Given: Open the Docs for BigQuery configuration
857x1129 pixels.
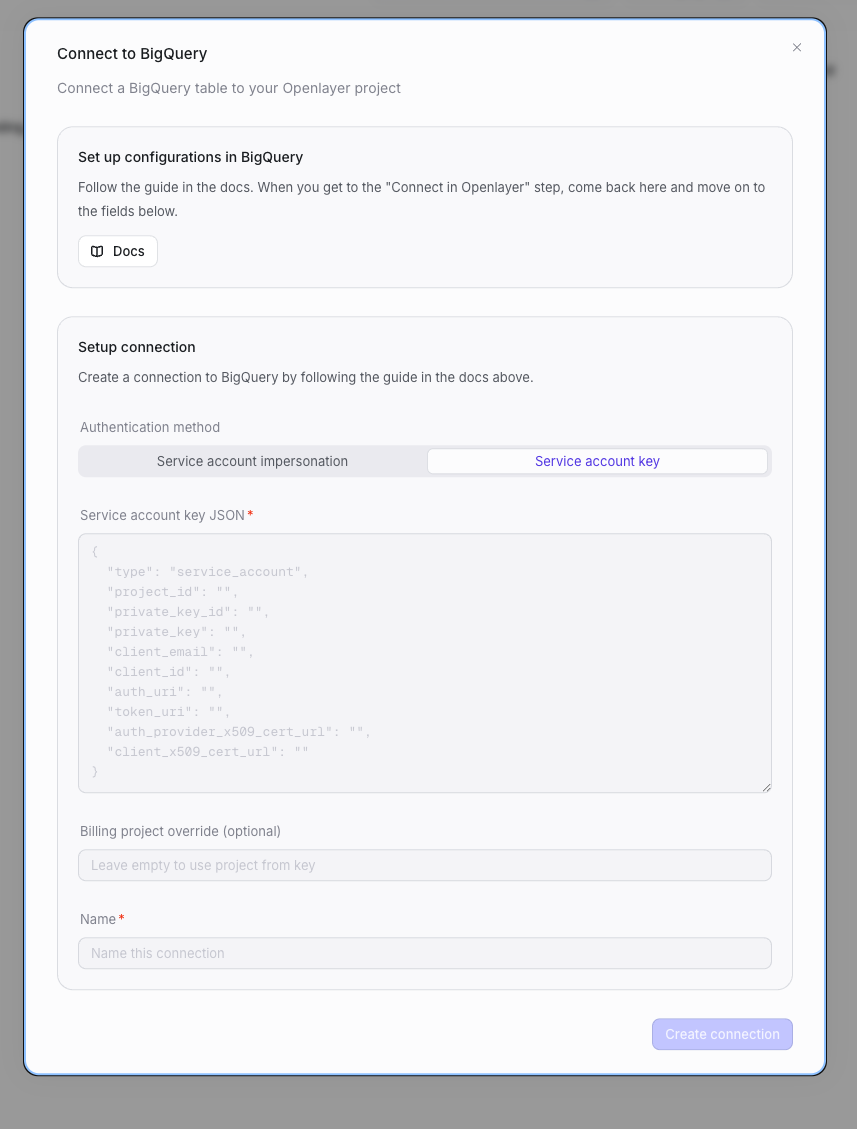Looking at the screenshot, I should click(x=117, y=251).
